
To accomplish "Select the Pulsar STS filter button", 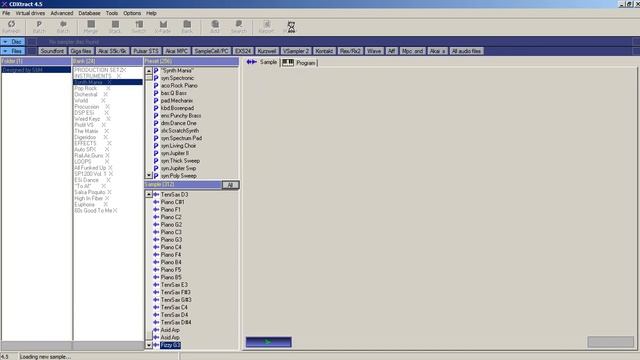I will (x=146, y=51).
